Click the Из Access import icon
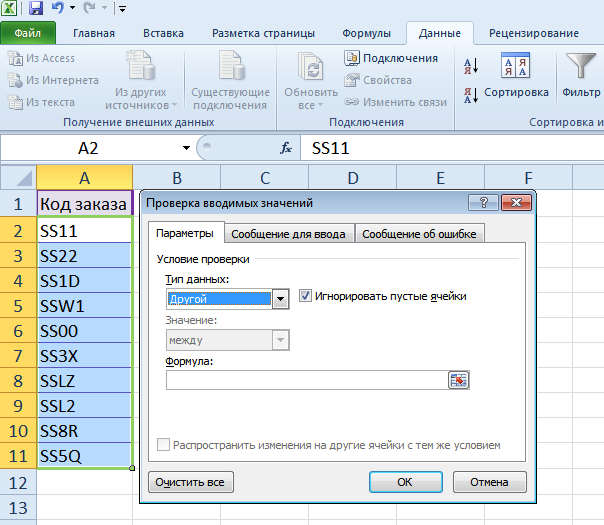Screen dimensions: 604x525 [x=15, y=59]
